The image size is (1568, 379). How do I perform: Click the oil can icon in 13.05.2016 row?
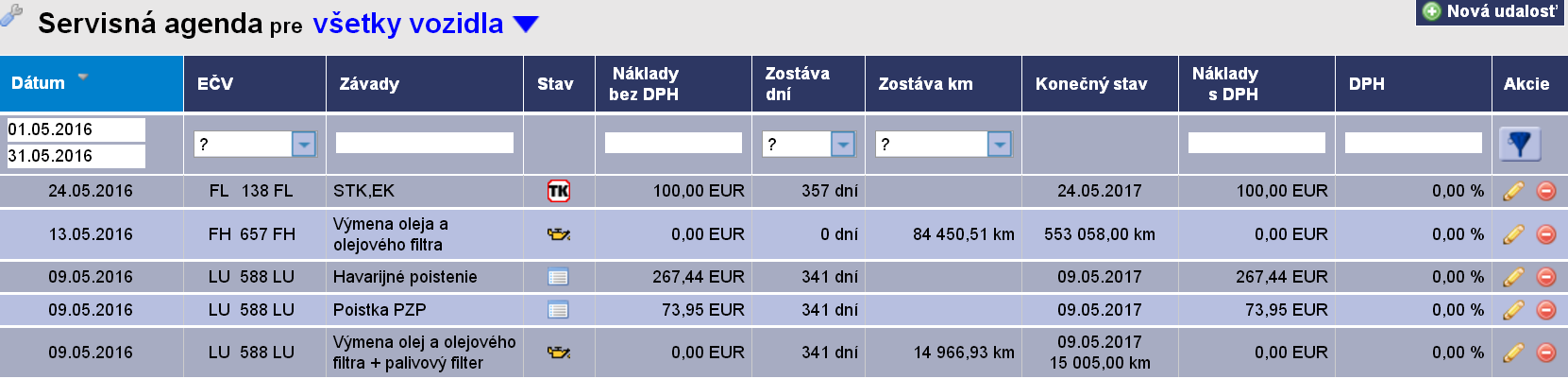(559, 234)
